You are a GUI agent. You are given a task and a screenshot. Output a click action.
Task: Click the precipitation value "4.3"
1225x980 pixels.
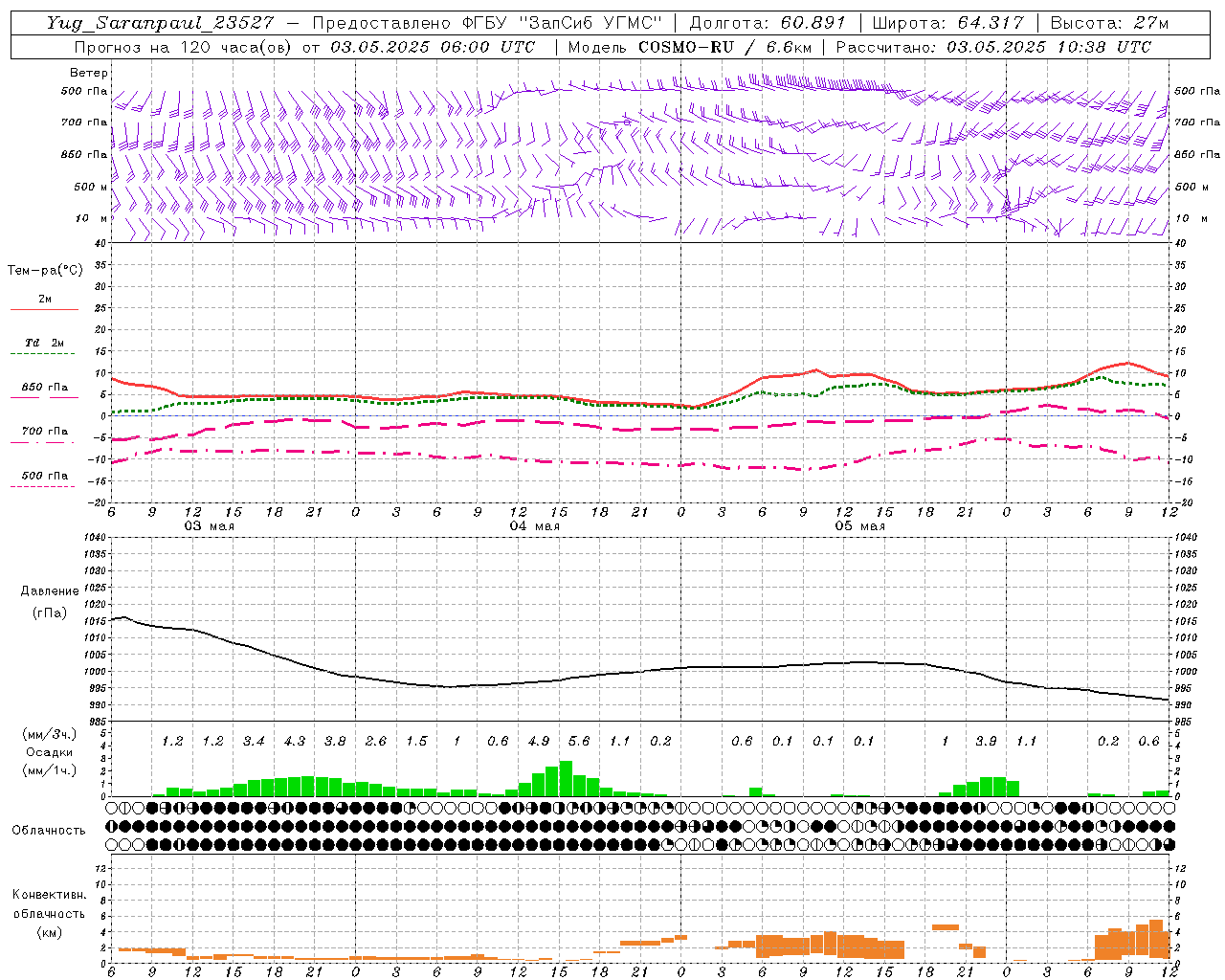[295, 741]
